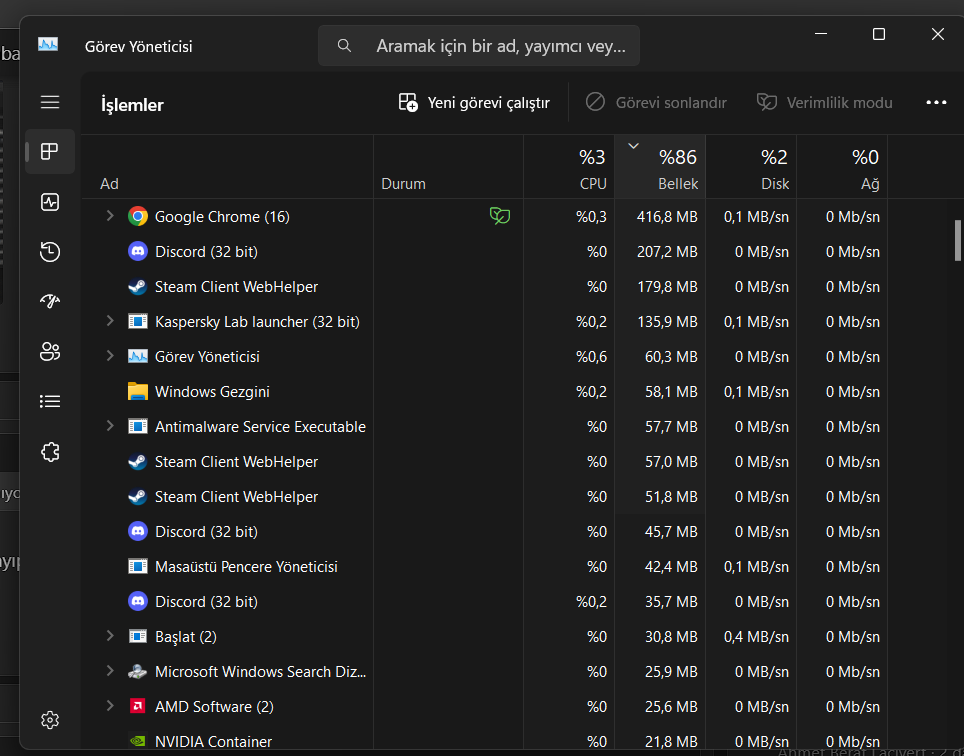Maximize the Görev Yöneticisi window

tap(879, 34)
